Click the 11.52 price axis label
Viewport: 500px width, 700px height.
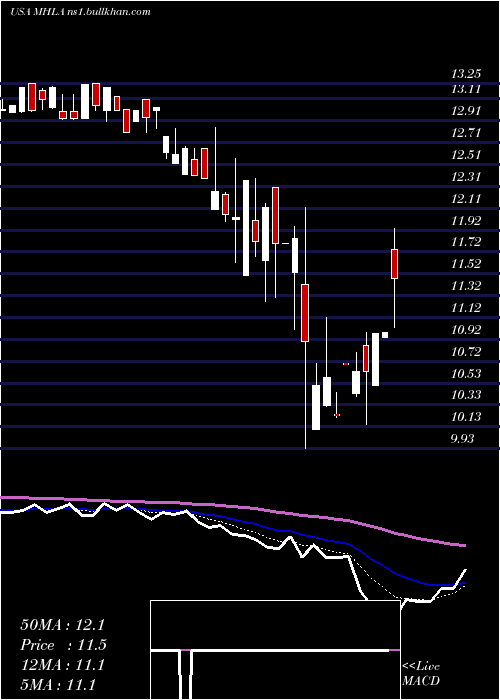466,264
